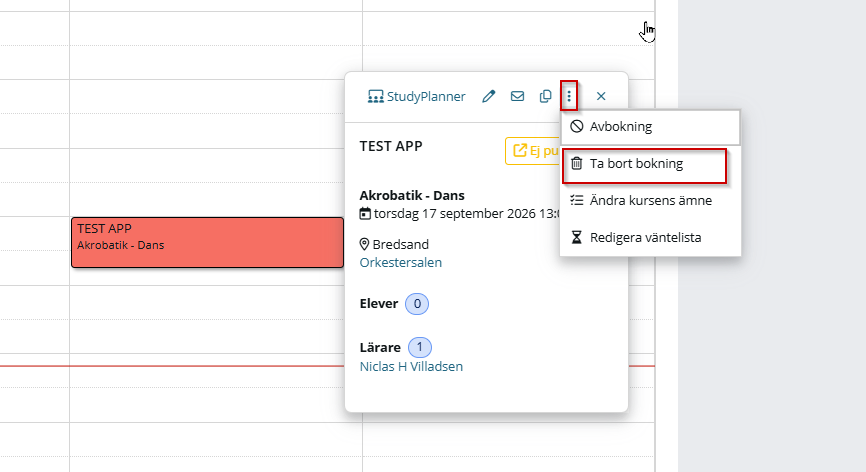Click the hourglass waiting list icon
The height and width of the screenshot is (472, 866).
[577, 237]
